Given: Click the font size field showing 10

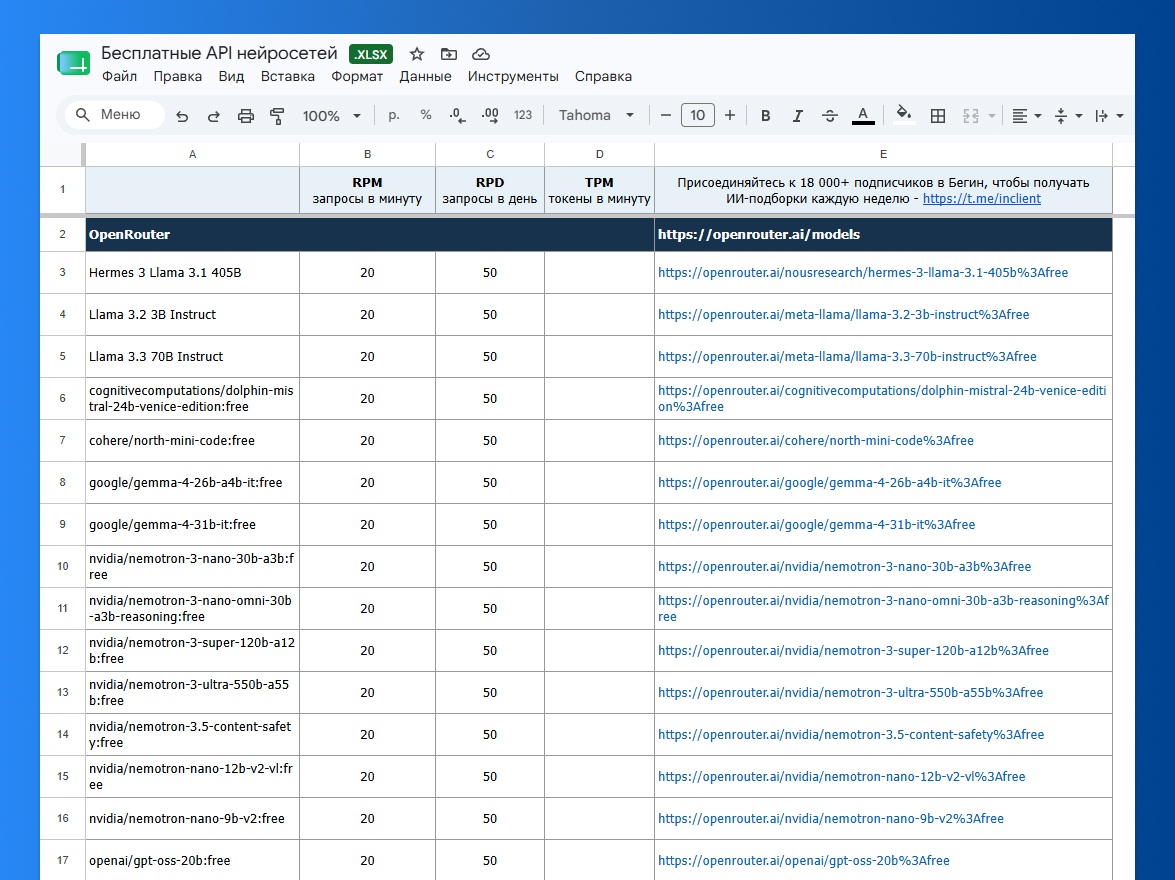Looking at the screenshot, I should pyautogui.click(x=698, y=115).
